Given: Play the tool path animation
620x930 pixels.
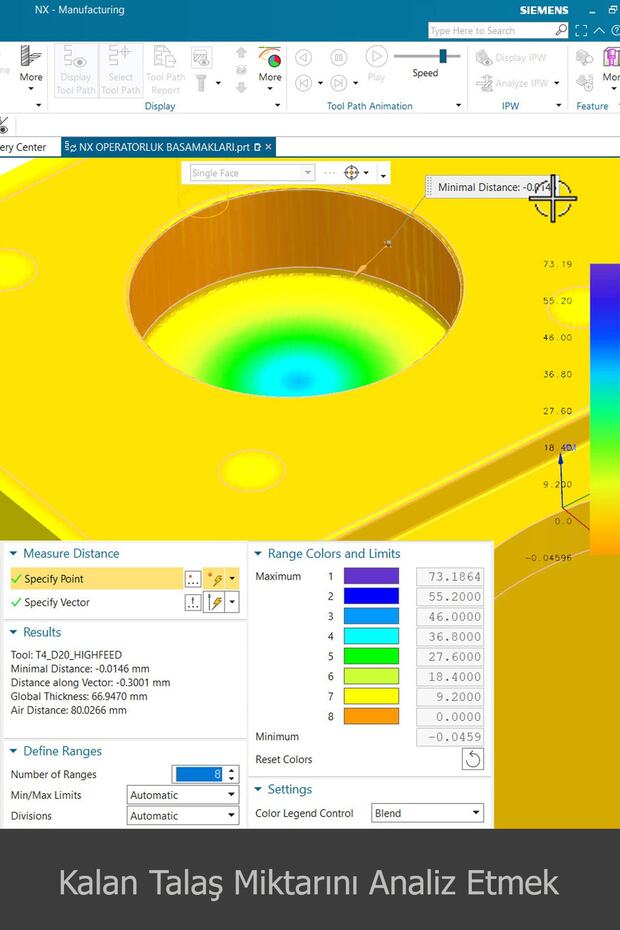Looking at the screenshot, I should (x=376, y=57).
